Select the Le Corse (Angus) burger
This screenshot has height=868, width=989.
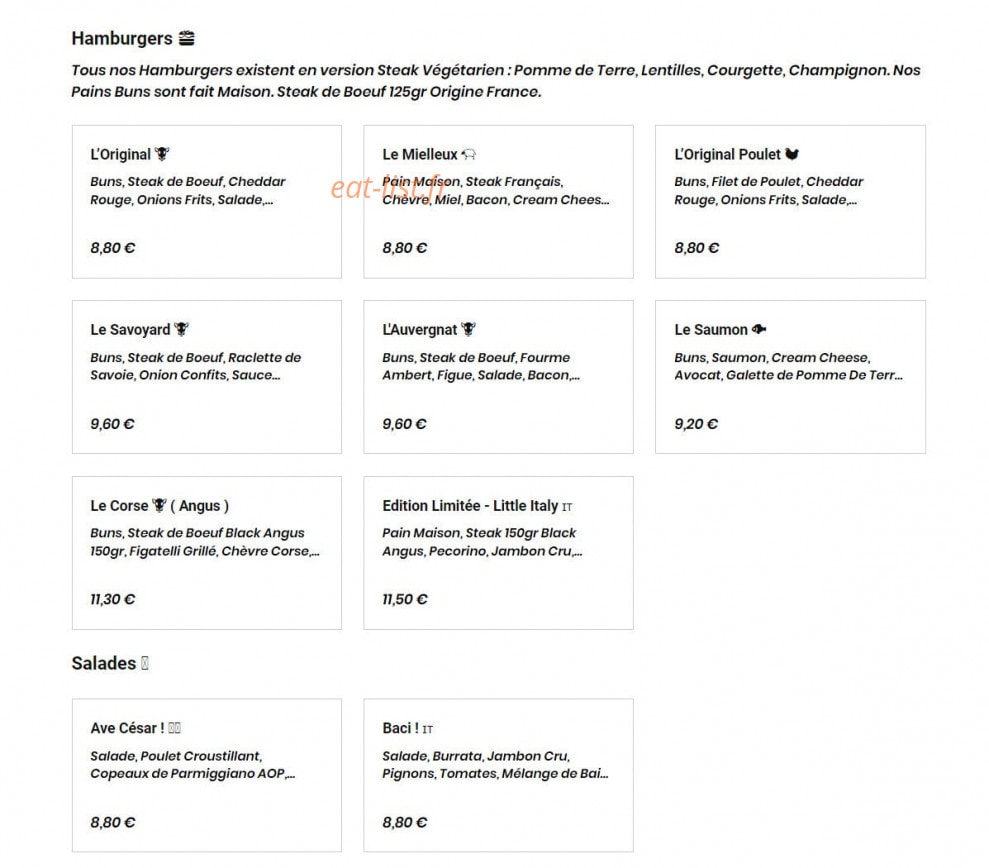[207, 553]
